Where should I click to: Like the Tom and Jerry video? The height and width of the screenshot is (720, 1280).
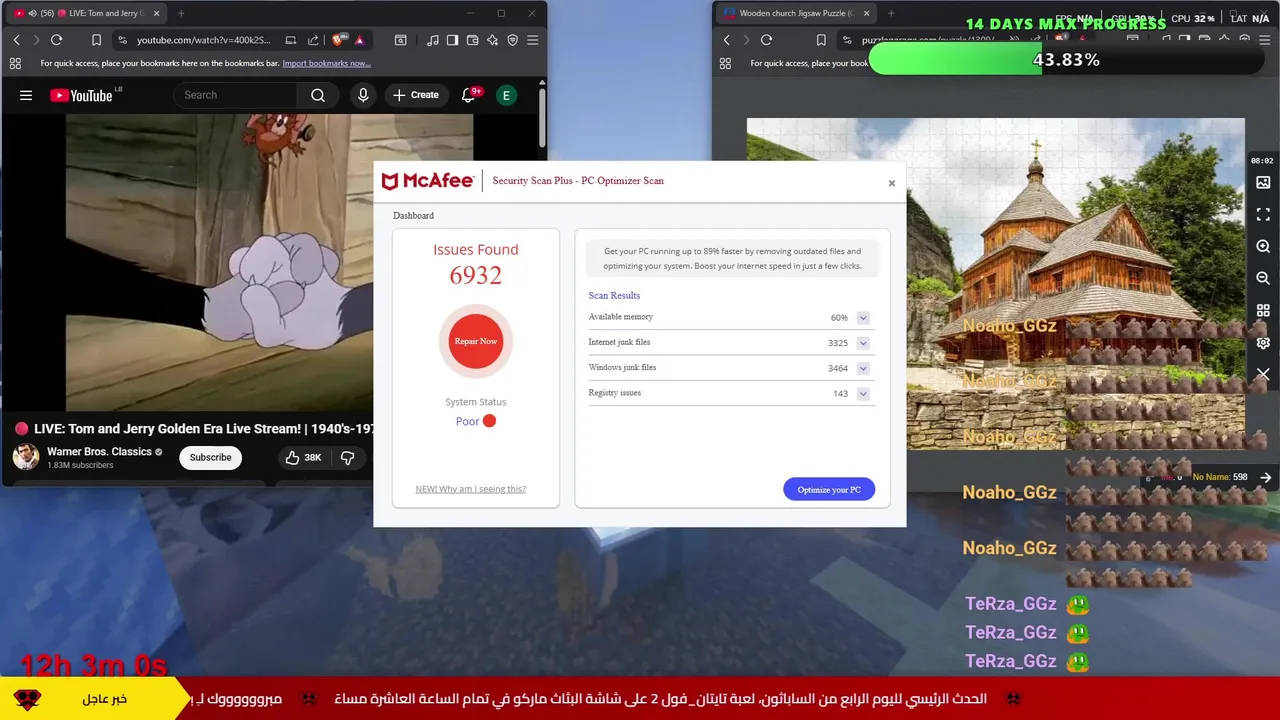302,457
